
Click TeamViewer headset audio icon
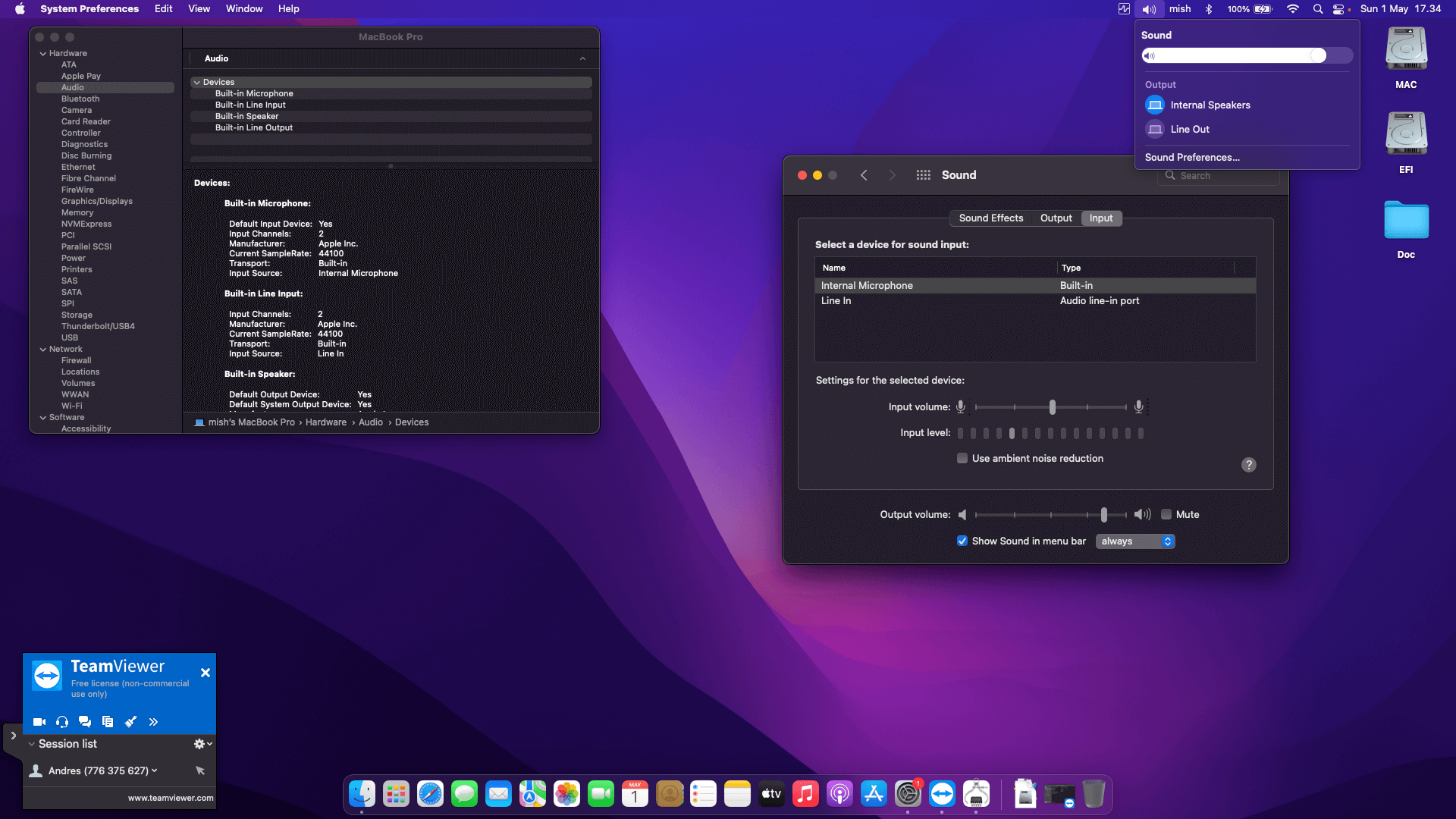(x=62, y=722)
